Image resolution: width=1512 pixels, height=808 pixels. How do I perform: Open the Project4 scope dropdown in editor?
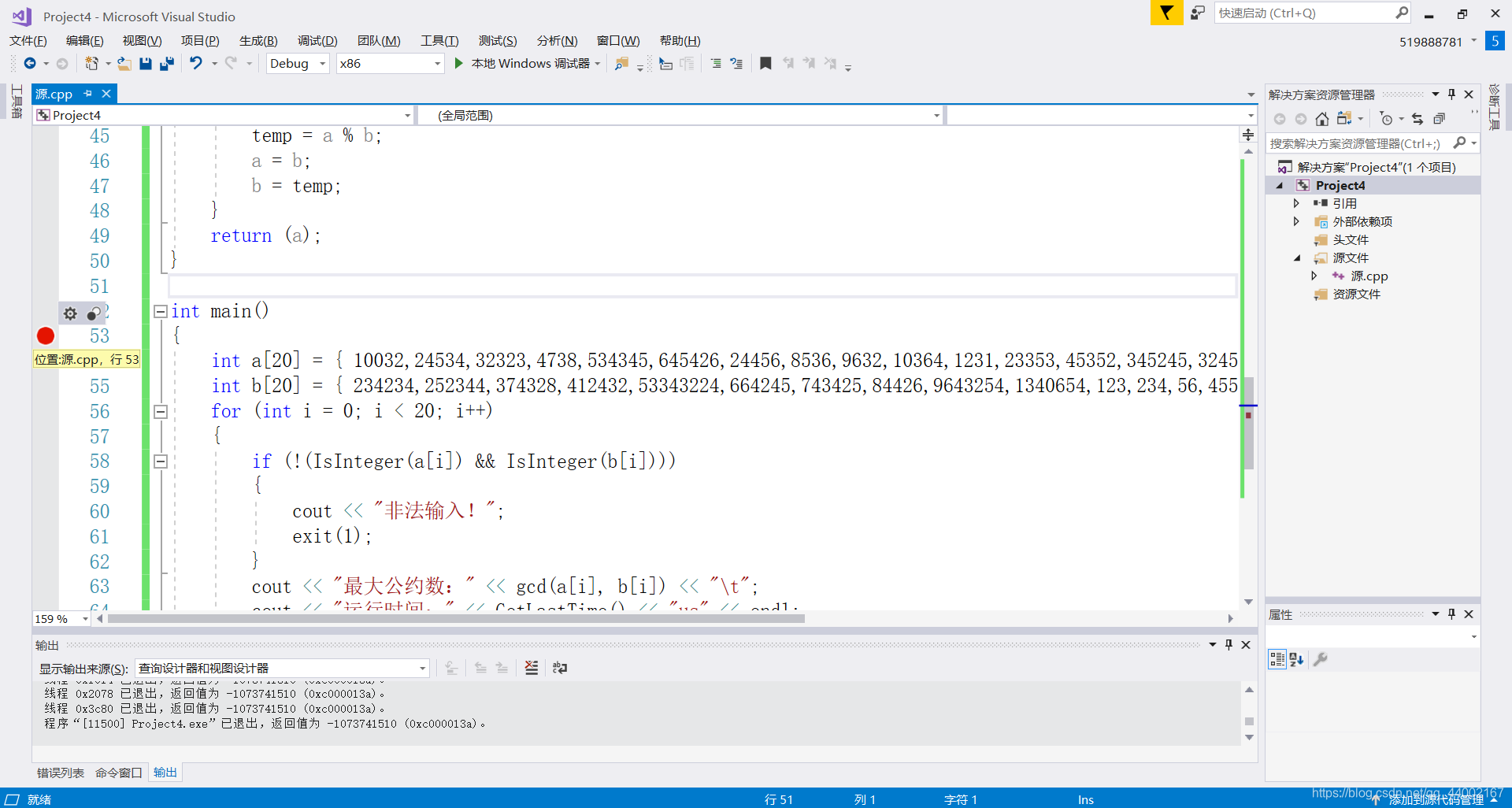[x=224, y=116]
